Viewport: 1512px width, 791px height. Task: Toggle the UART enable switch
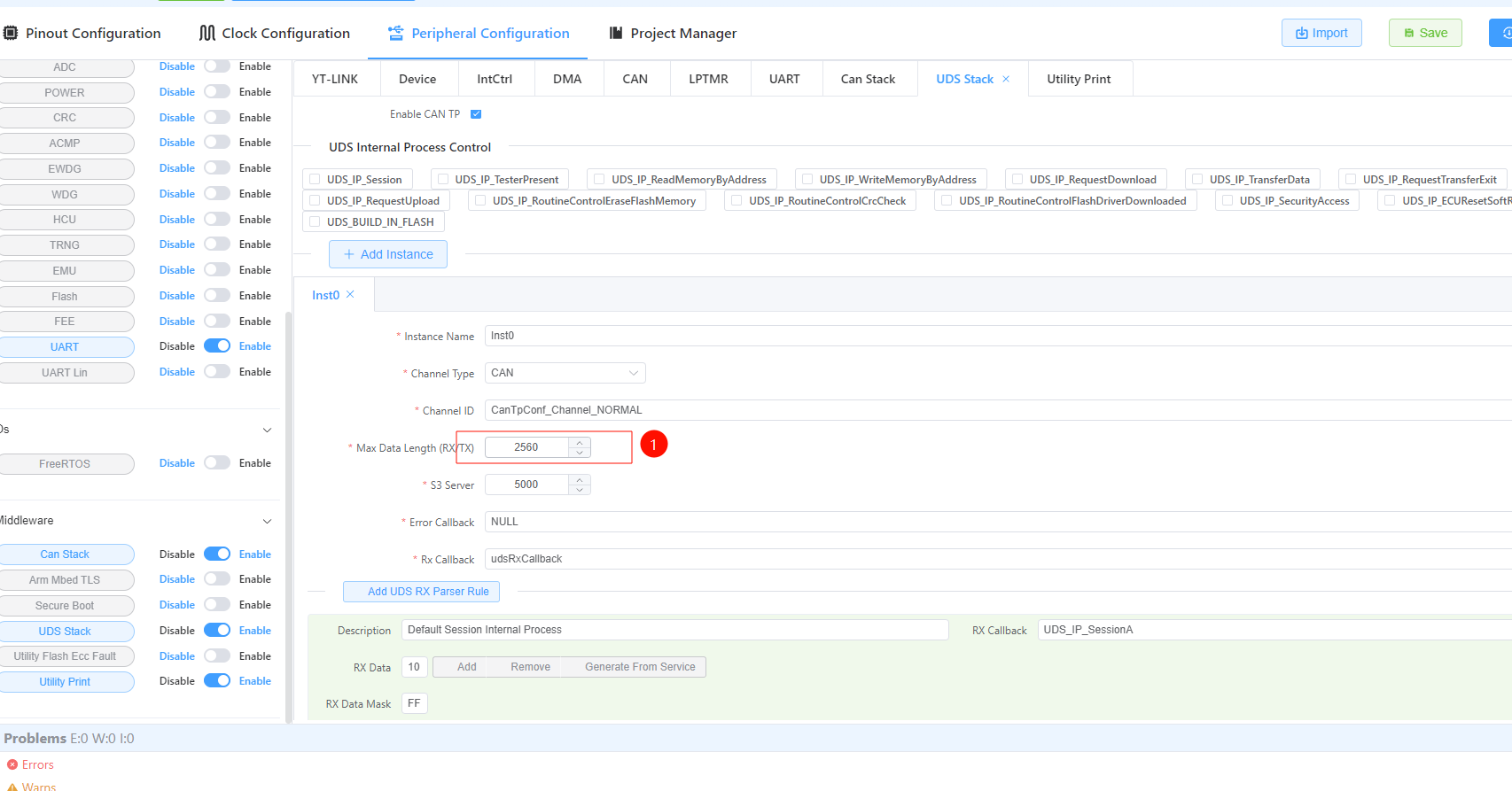pyautogui.click(x=217, y=346)
